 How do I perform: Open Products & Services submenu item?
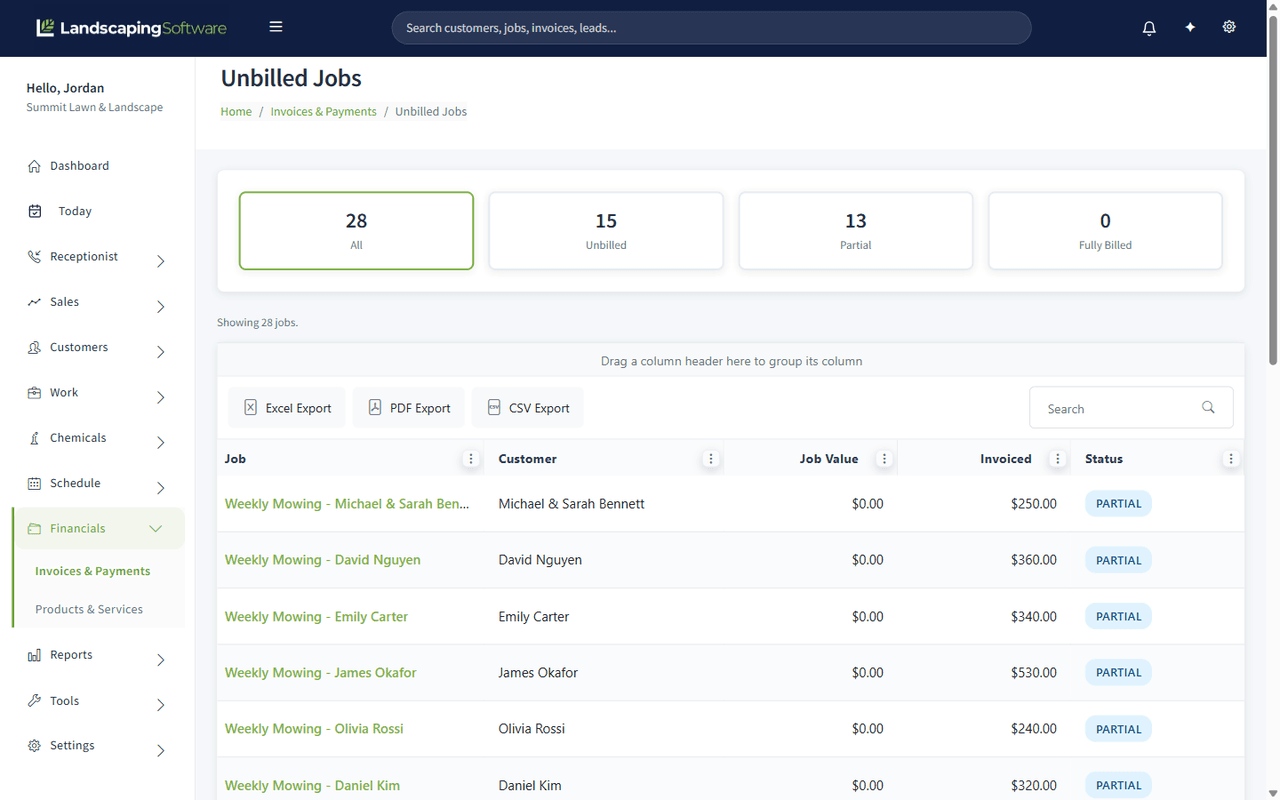click(89, 609)
